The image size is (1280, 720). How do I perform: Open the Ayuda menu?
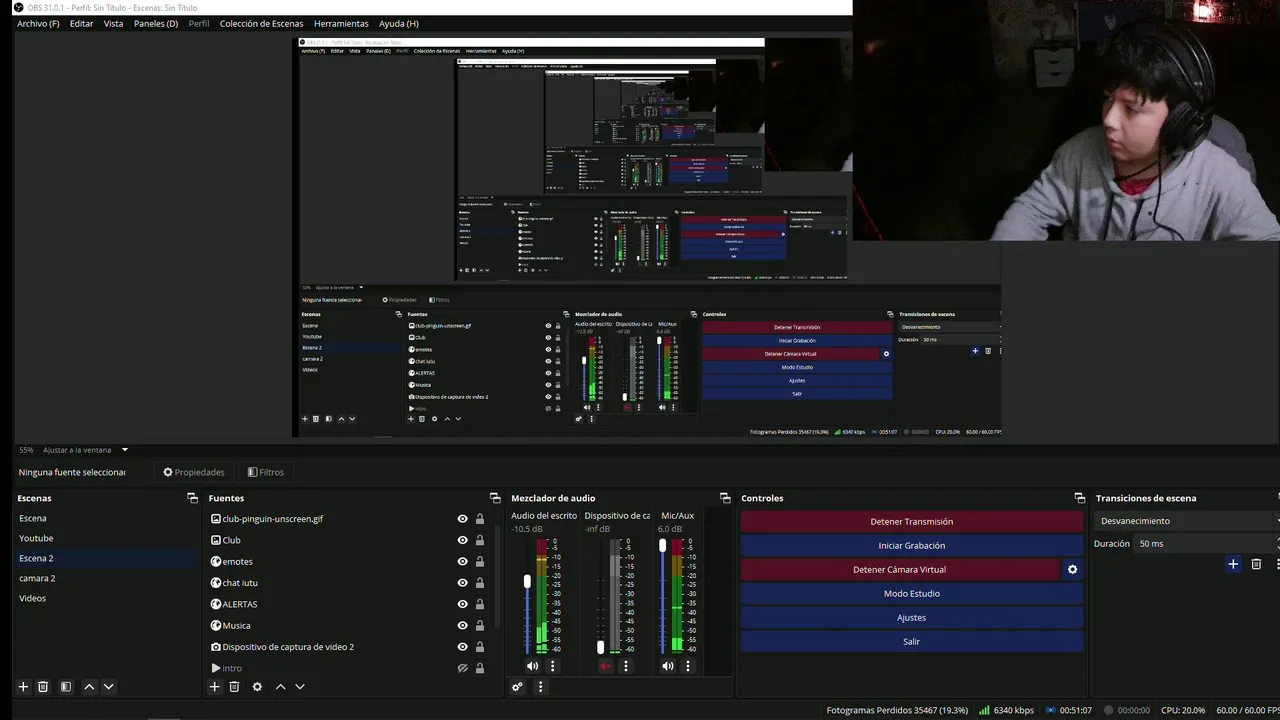click(399, 23)
